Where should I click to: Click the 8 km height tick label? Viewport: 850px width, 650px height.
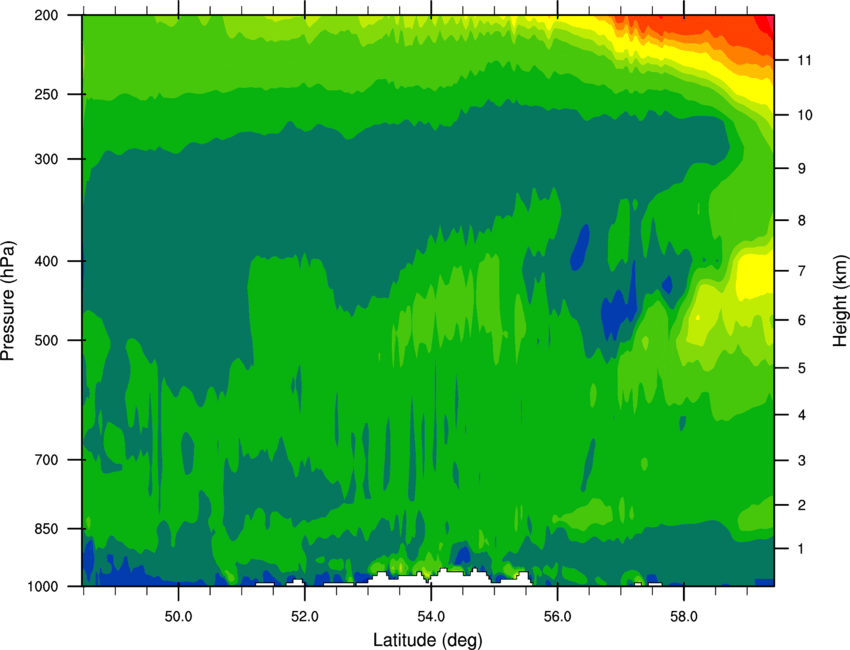pos(801,221)
